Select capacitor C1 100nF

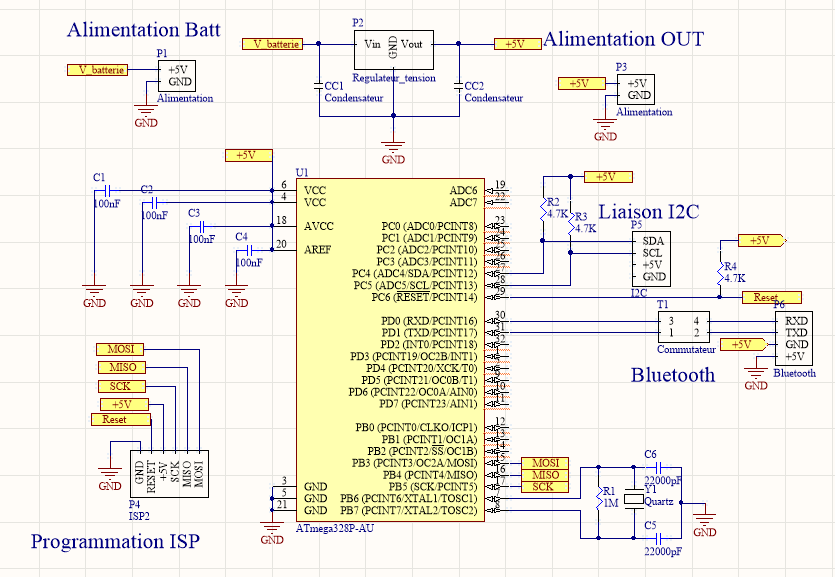(x=107, y=189)
